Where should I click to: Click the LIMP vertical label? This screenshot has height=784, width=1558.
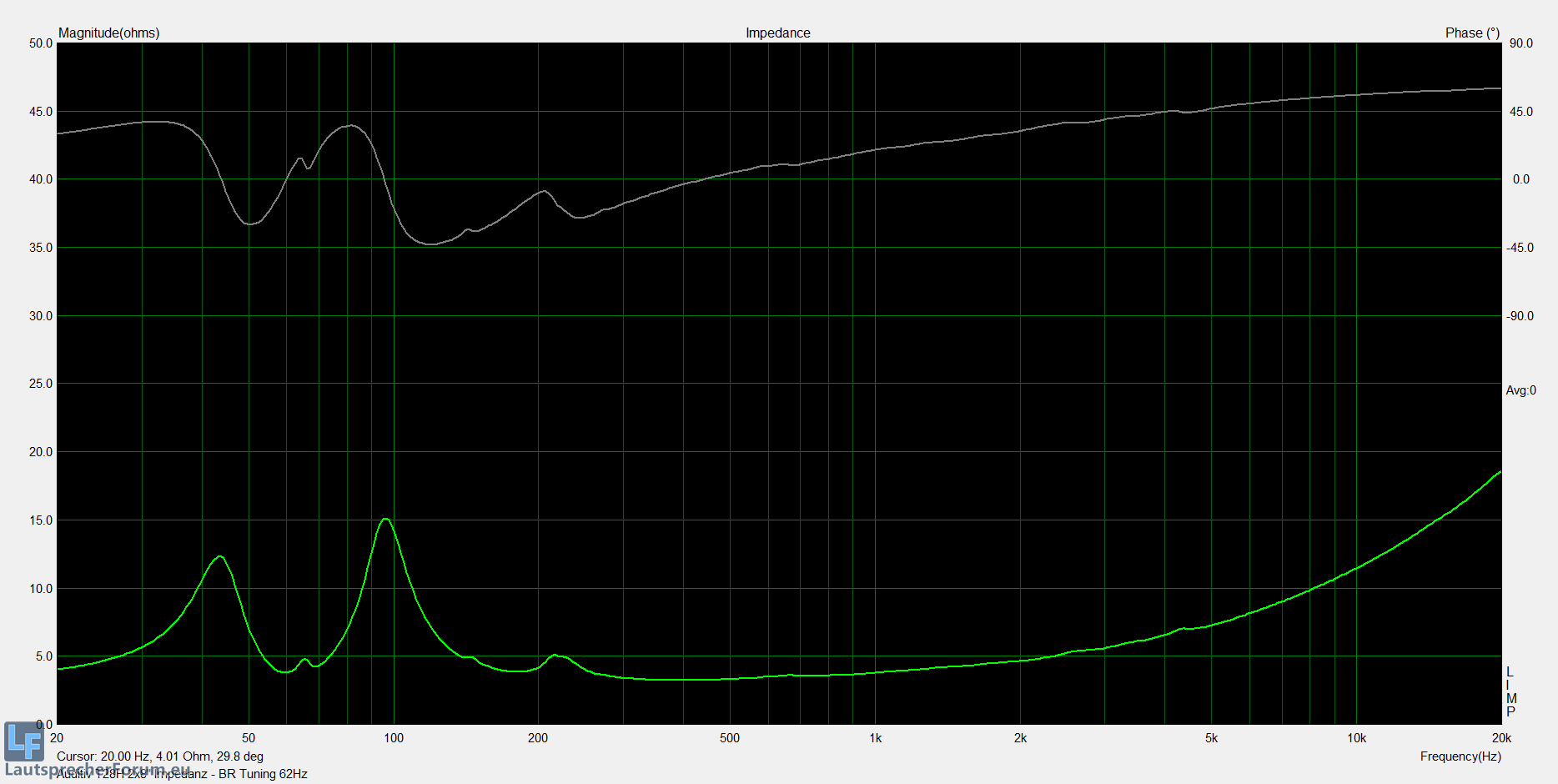pos(1510,691)
